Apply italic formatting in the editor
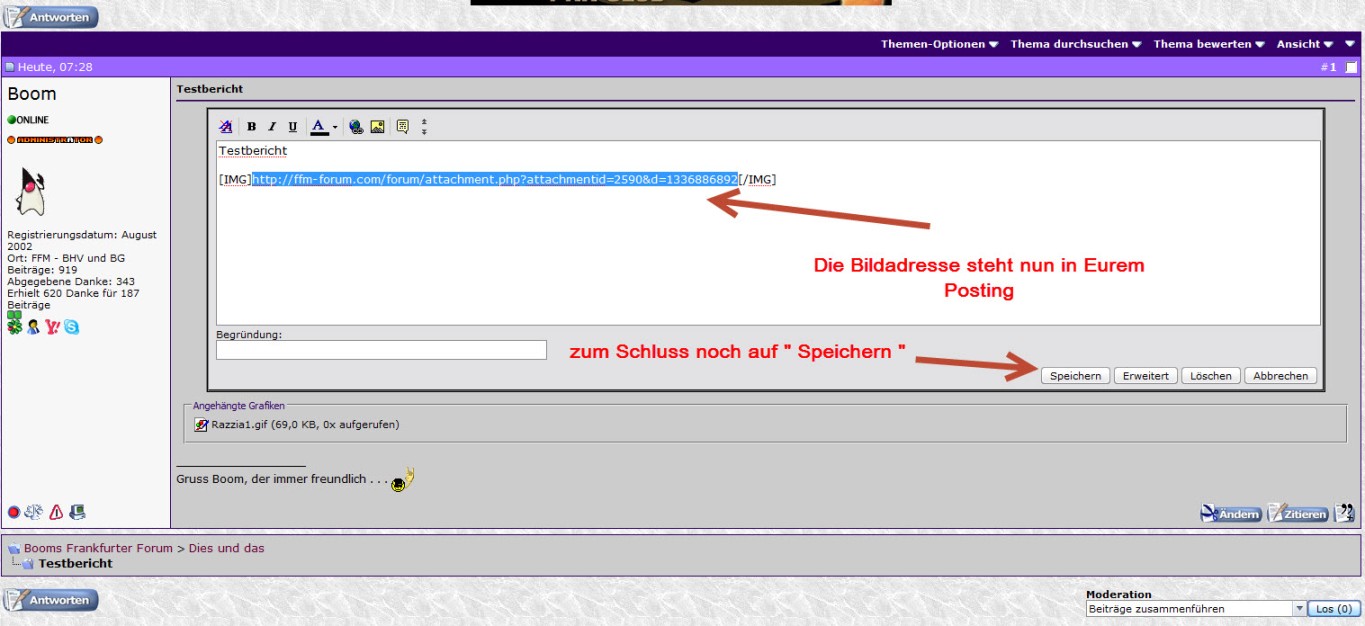Viewport: 1365px width, 626px height. [272, 127]
